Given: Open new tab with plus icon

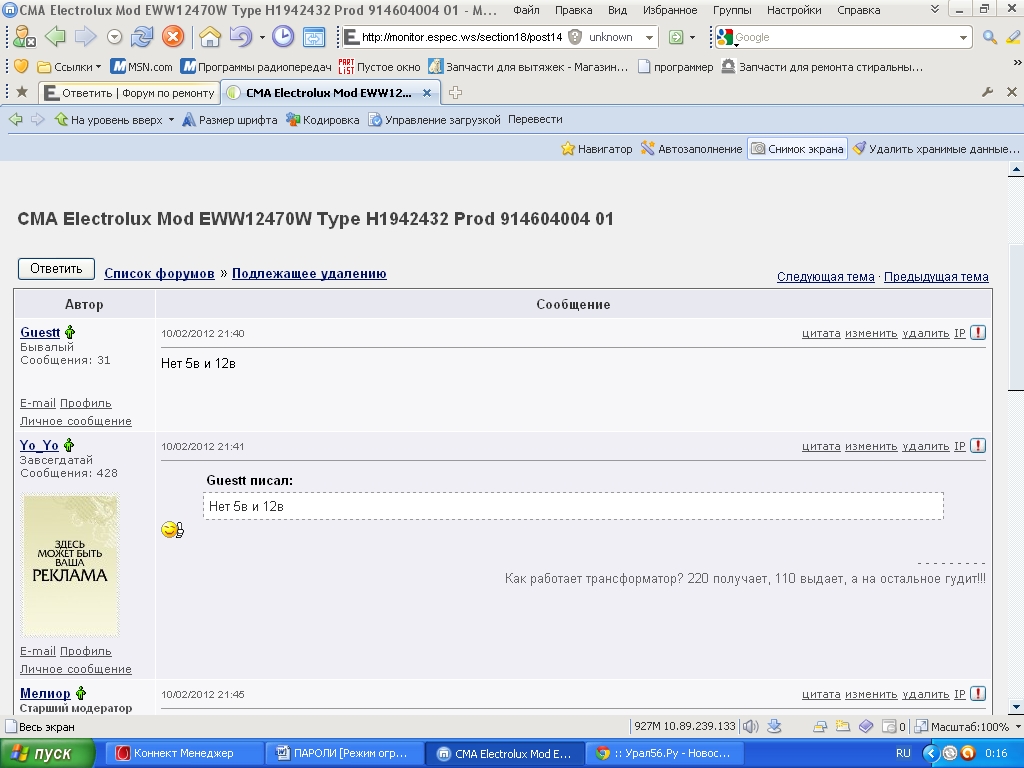Looking at the screenshot, I should [x=456, y=93].
